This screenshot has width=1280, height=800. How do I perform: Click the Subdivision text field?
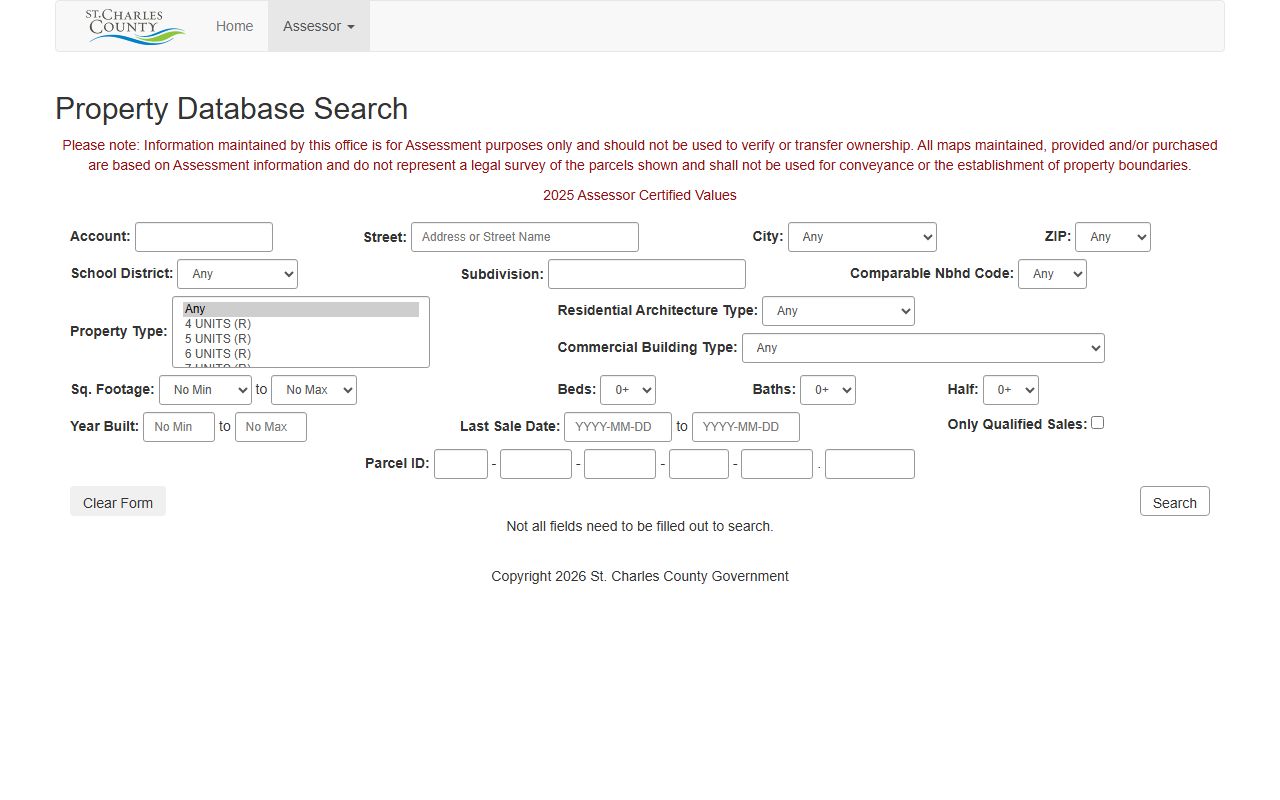click(647, 274)
